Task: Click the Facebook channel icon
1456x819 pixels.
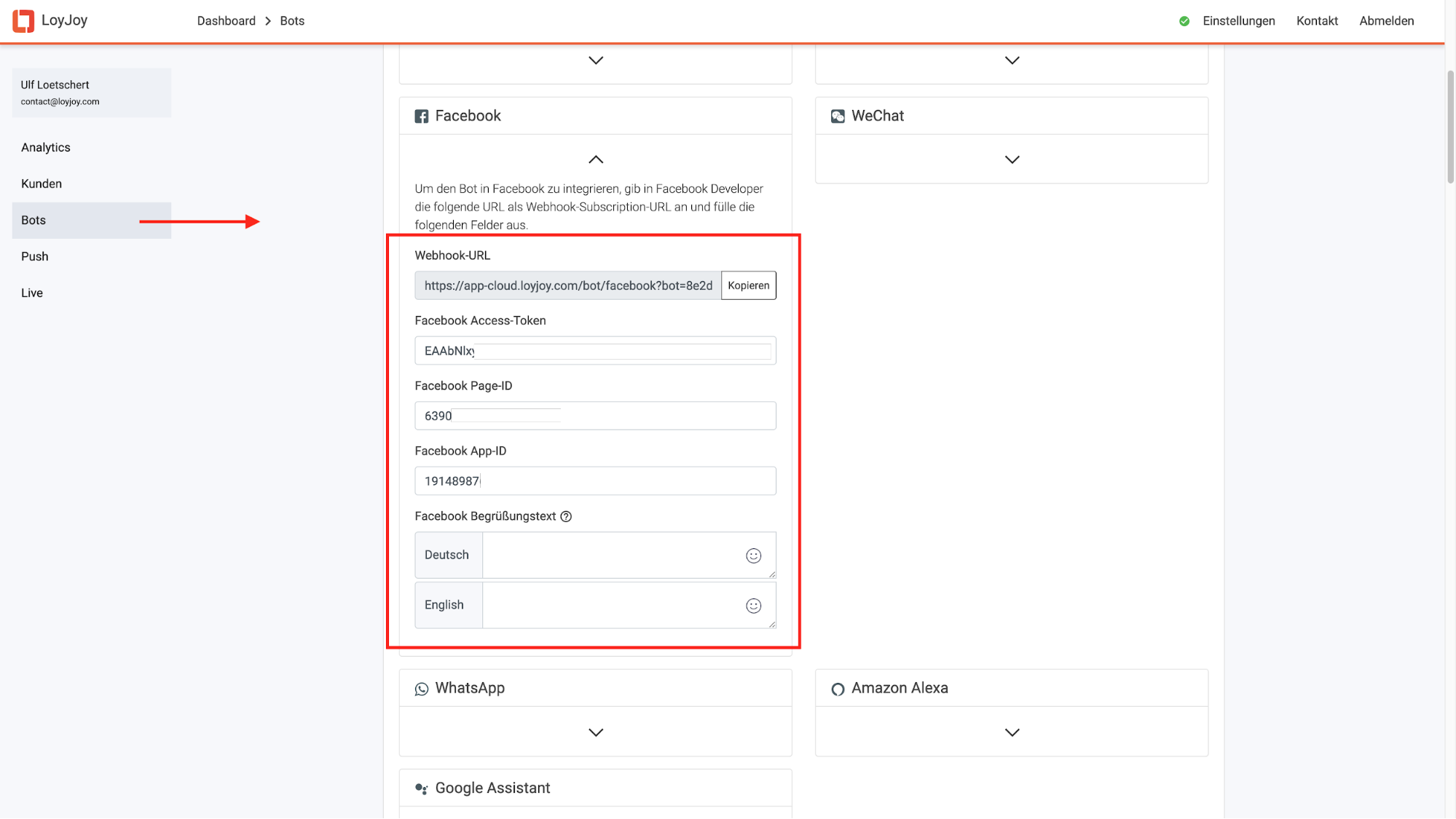Action: point(422,116)
